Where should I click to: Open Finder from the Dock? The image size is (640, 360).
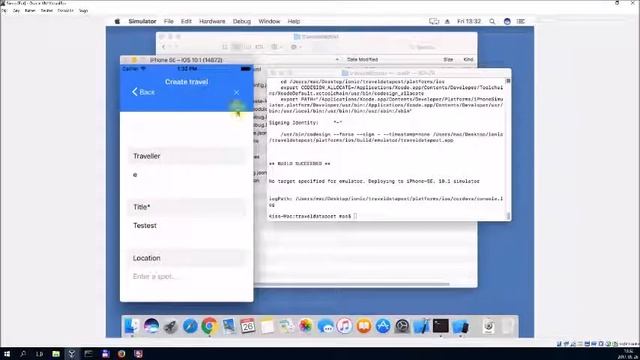132,326
